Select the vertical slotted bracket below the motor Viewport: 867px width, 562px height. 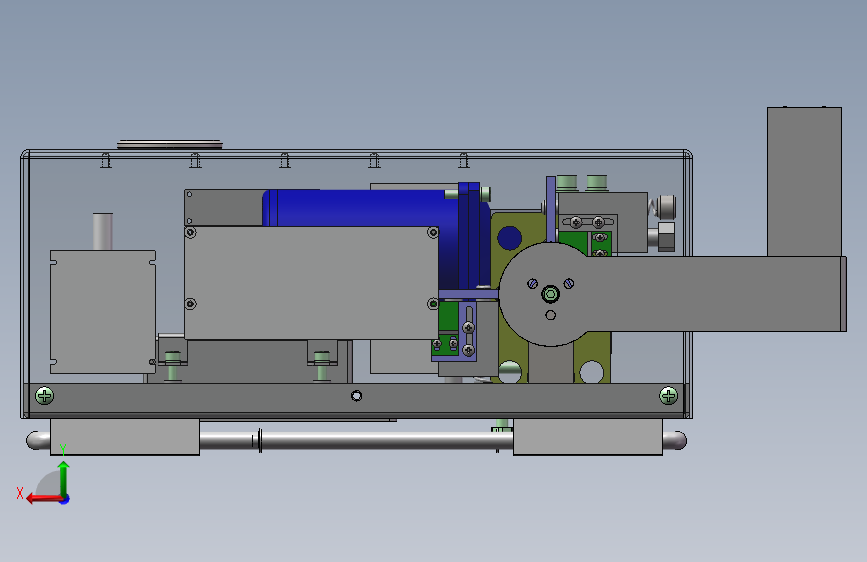click(468, 331)
